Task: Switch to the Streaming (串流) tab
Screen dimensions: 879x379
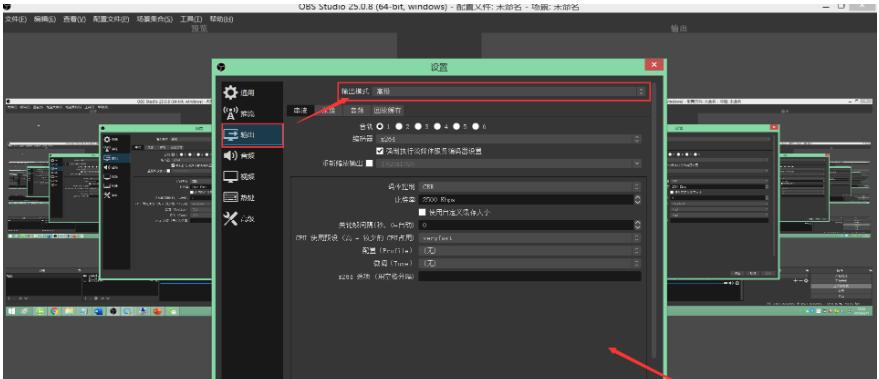Action: pyautogui.click(x=300, y=110)
